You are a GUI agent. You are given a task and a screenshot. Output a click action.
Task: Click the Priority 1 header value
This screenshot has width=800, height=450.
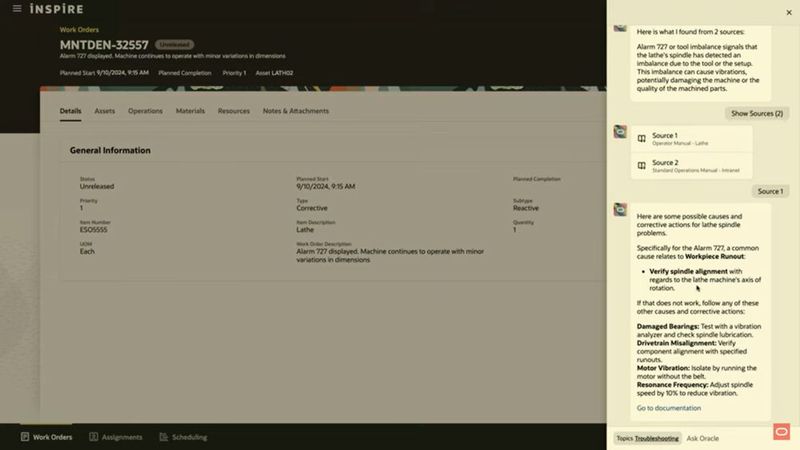click(x=234, y=73)
